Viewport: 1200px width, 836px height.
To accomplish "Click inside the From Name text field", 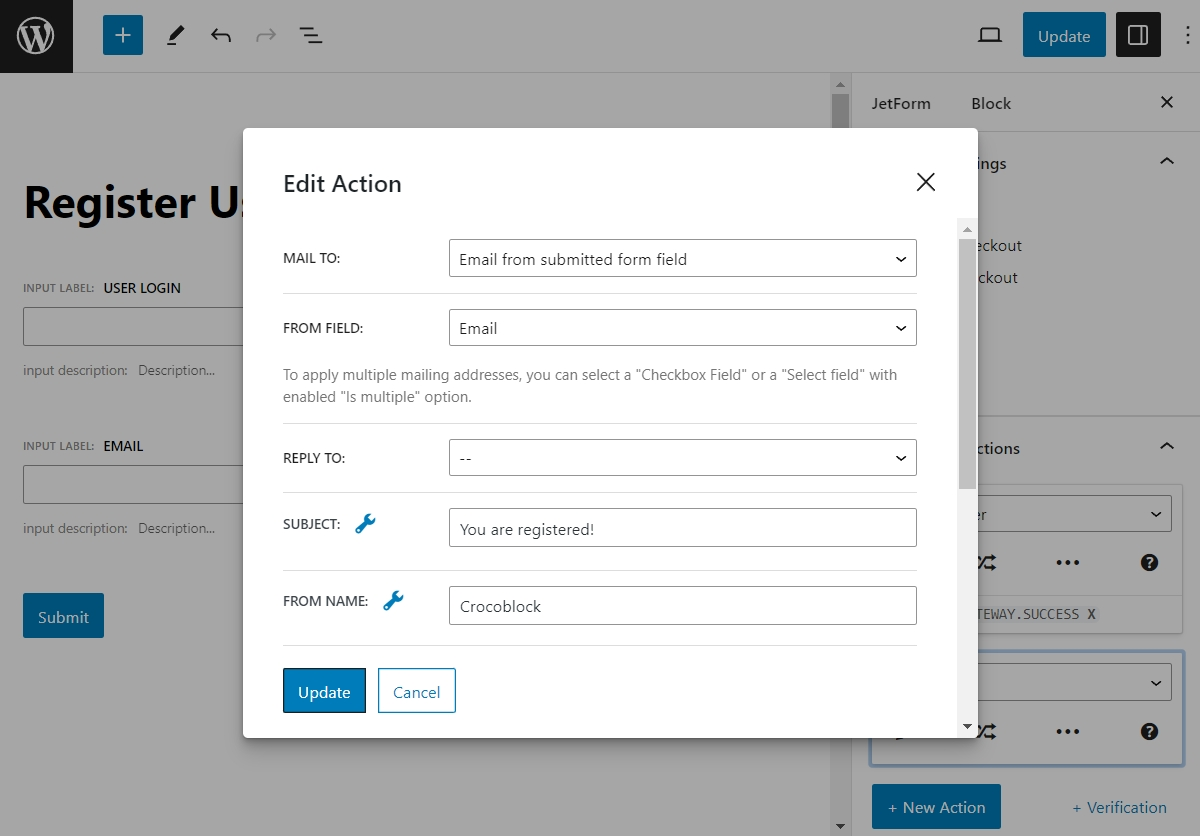I will click(682, 605).
